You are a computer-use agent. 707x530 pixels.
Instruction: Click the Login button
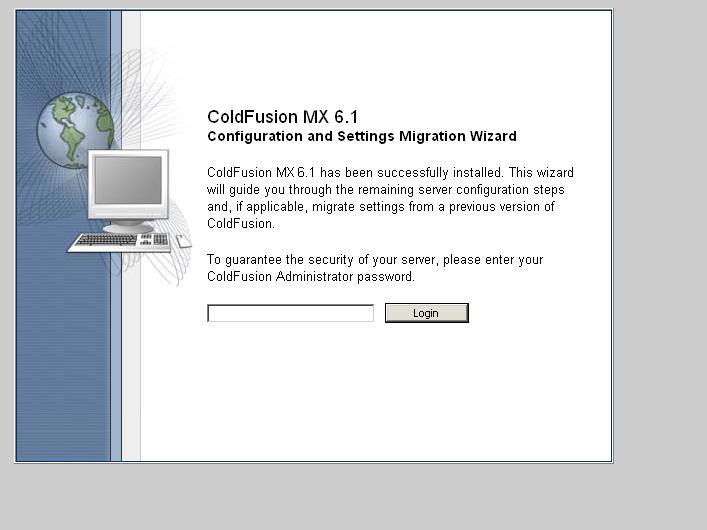[427, 313]
